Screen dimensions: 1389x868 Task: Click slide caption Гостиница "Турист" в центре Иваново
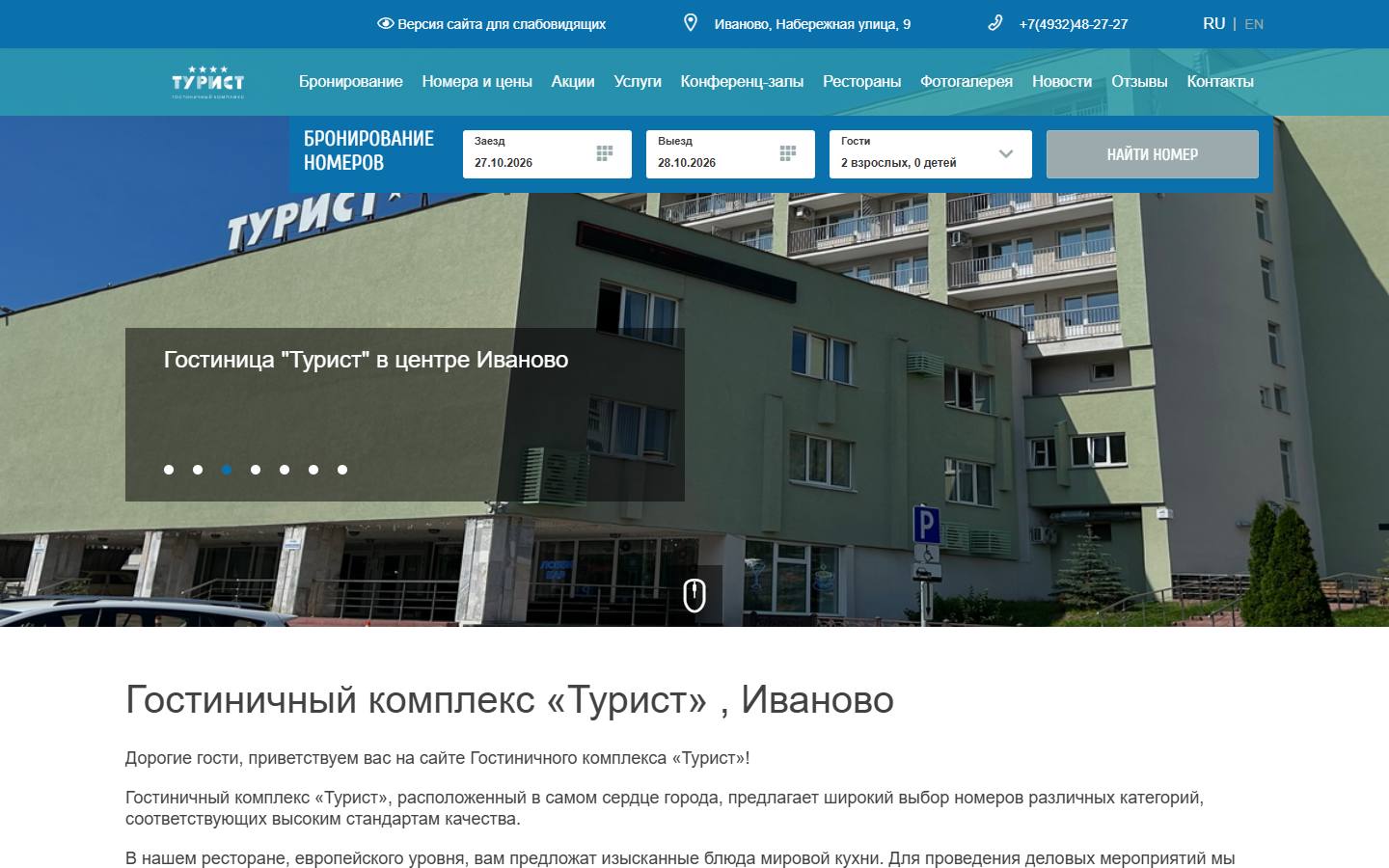point(366,360)
